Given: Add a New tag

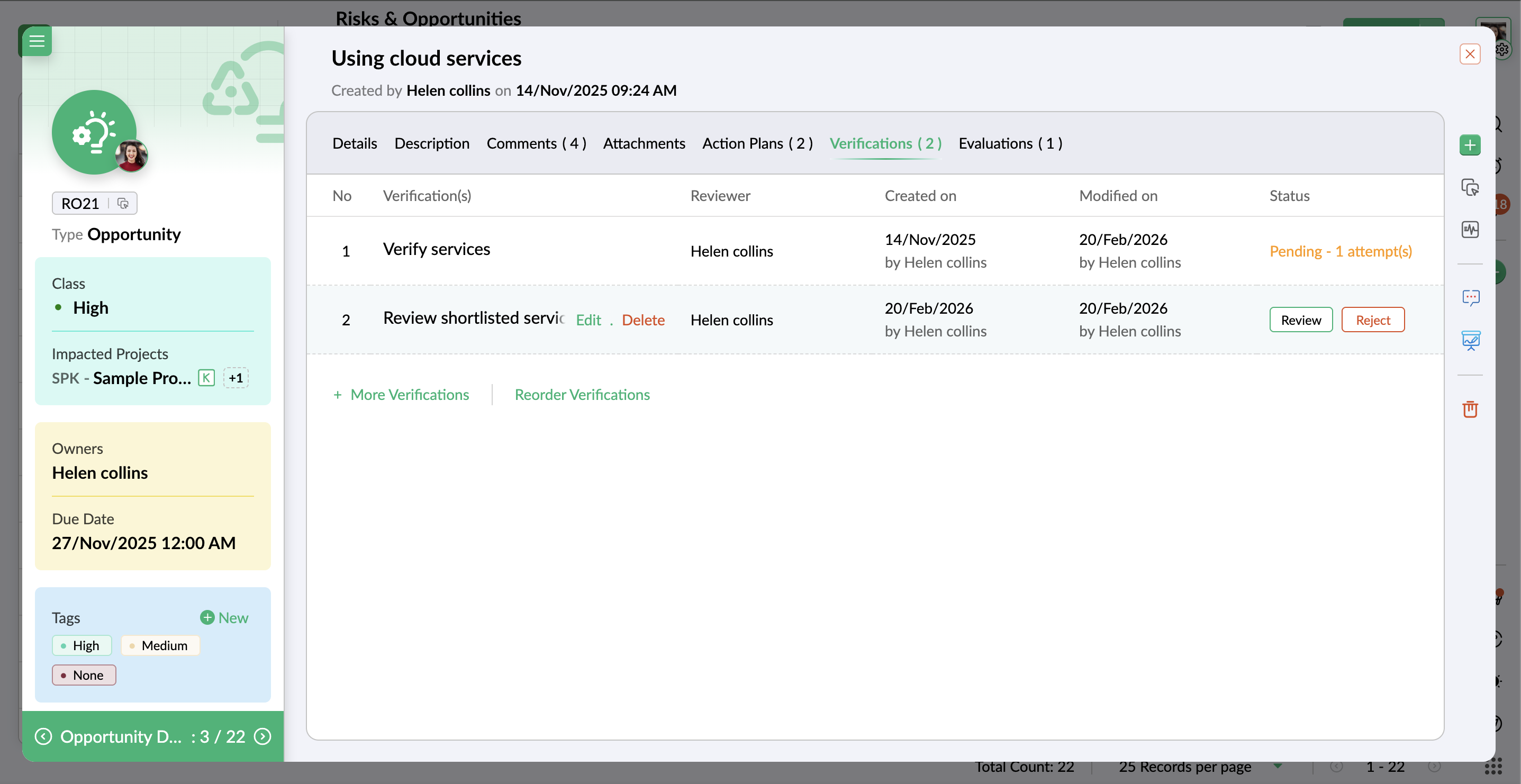Looking at the screenshot, I should click(x=224, y=617).
